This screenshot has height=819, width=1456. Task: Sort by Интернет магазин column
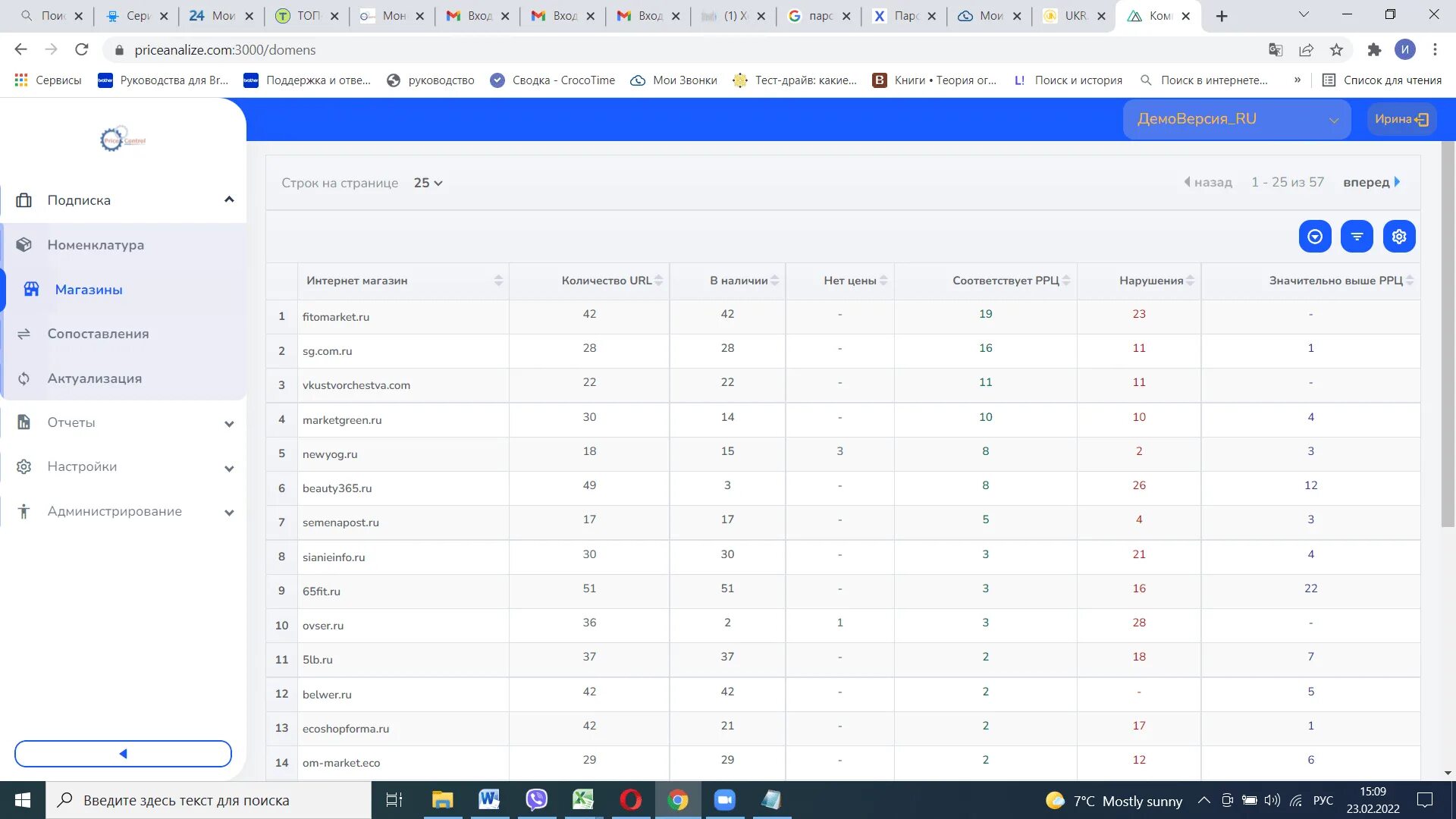[x=498, y=281]
